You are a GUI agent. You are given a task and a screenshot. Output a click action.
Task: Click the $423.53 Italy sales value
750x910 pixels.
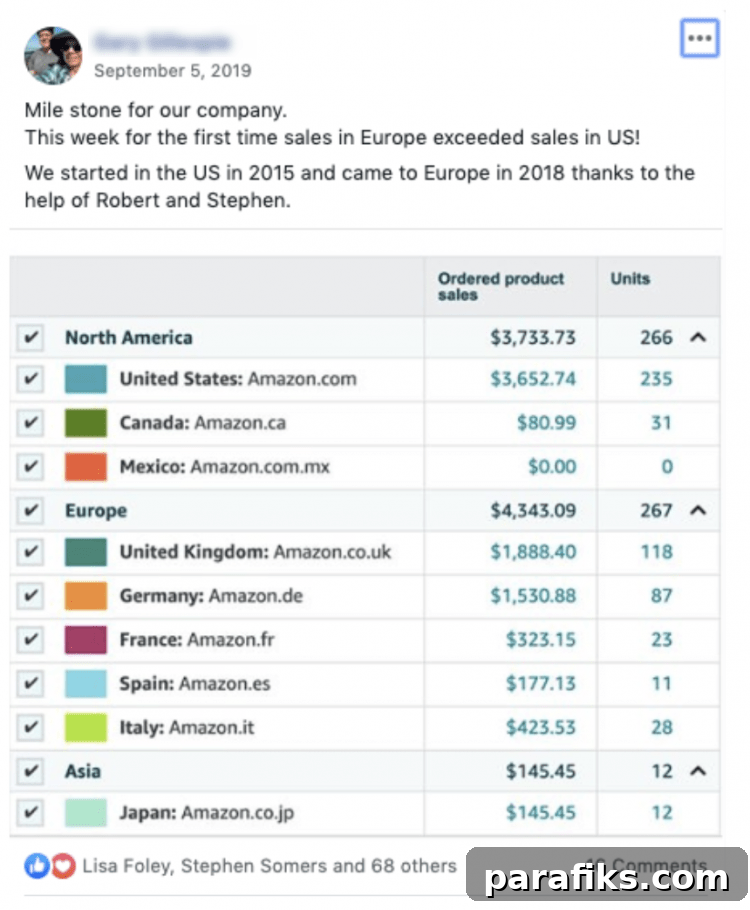(540, 728)
